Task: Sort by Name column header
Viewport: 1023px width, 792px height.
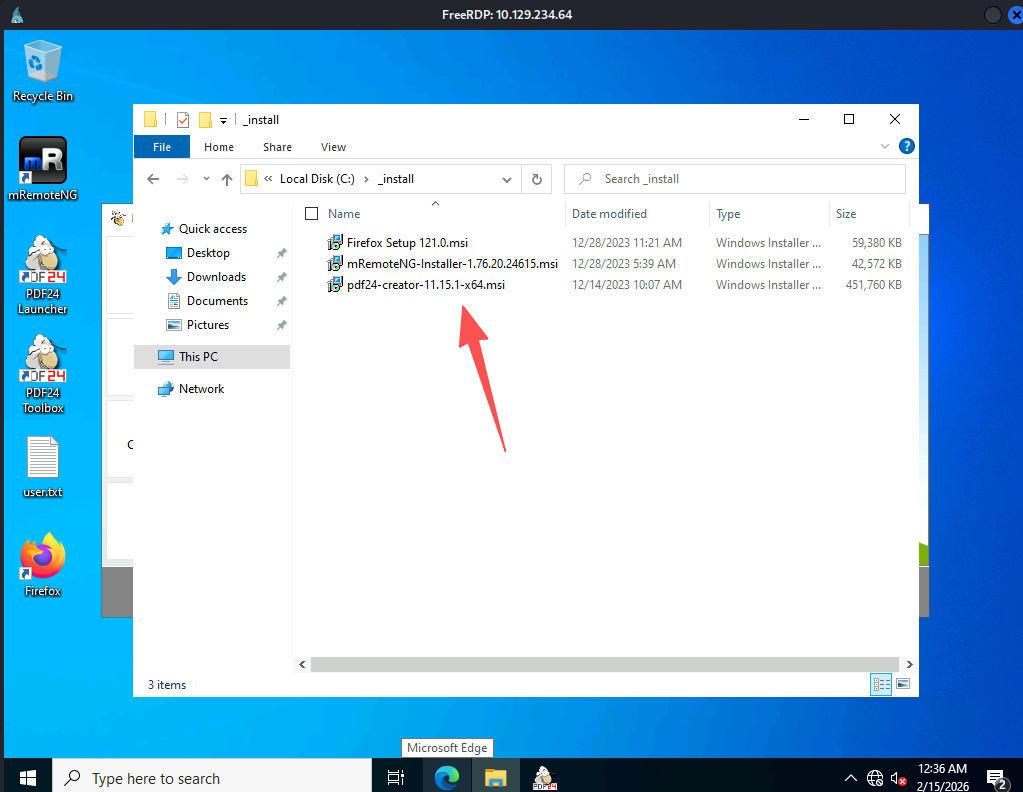Action: pyautogui.click(x=344, y=214)
